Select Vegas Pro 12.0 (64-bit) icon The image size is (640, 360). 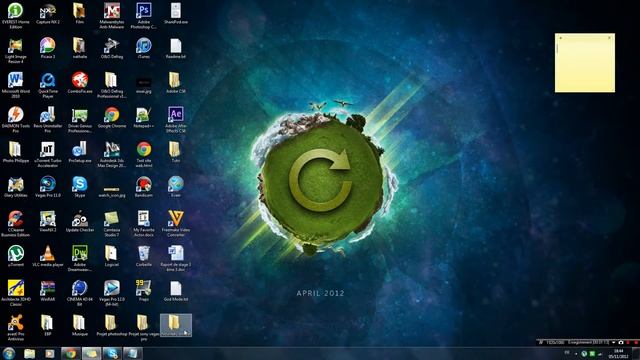(112, 293)
